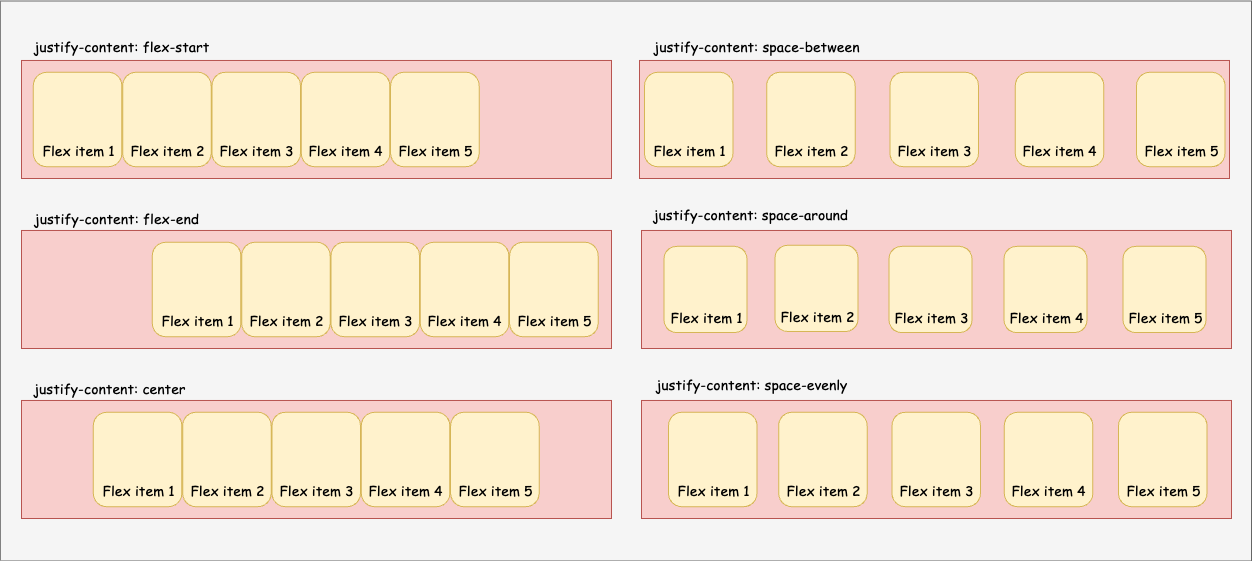Select the "justify-content: flex-end" heading text

116,219
